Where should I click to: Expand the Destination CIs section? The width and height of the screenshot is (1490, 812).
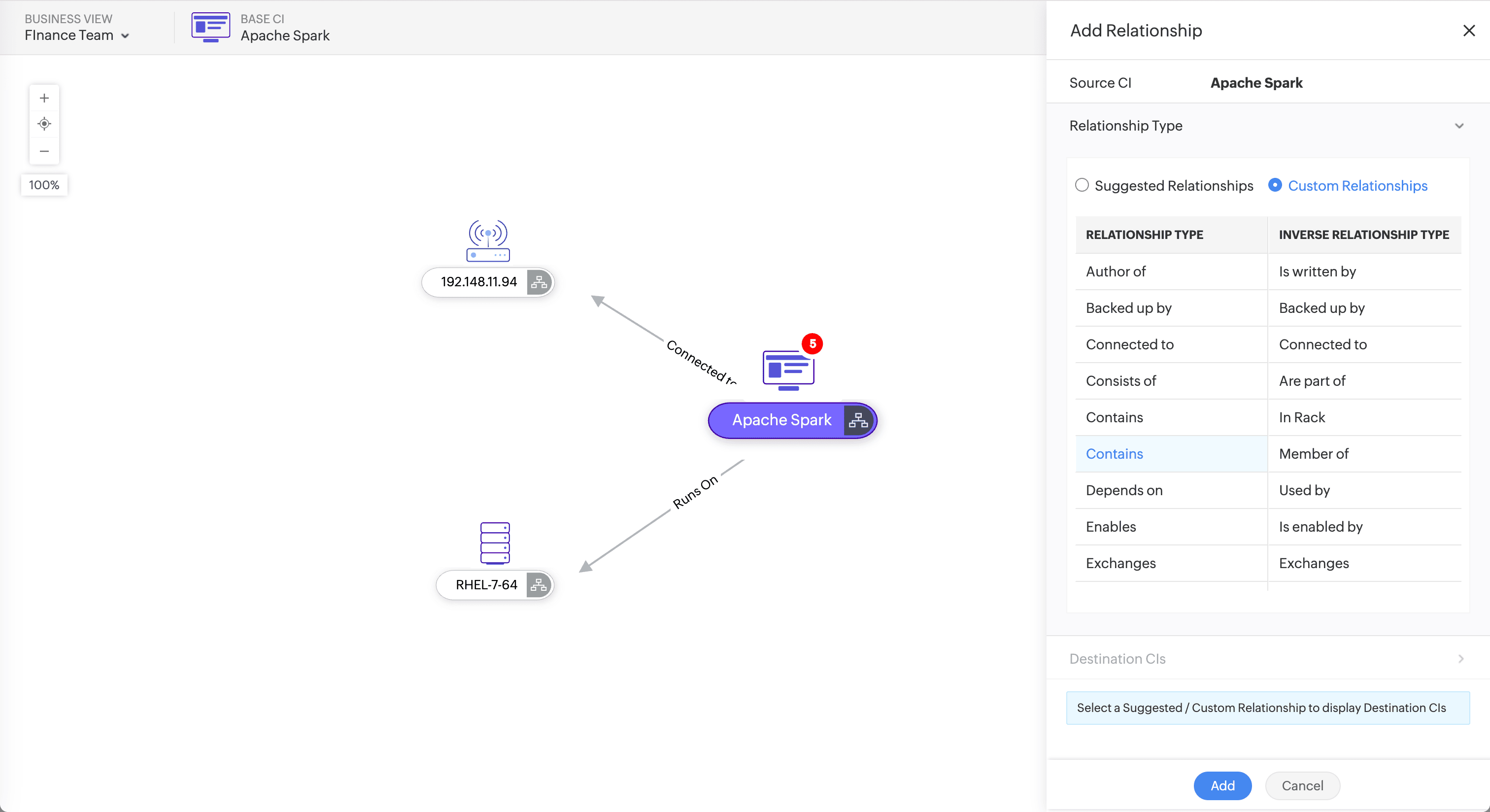click(x=1460, y=659)
